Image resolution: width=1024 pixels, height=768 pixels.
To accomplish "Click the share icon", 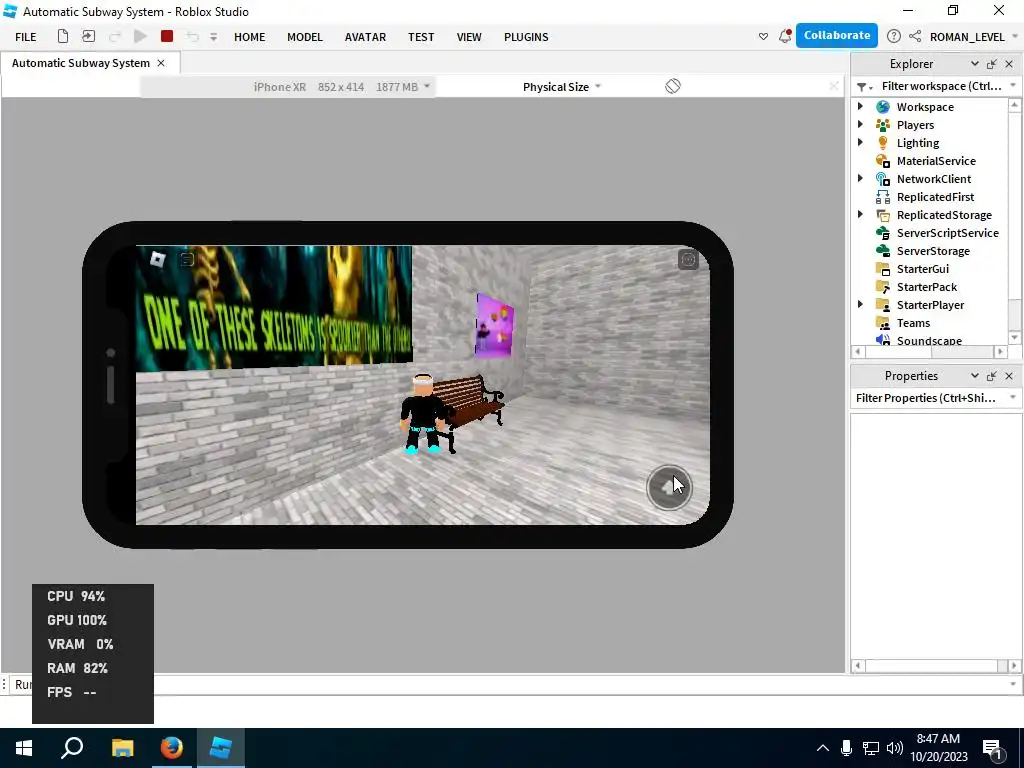I will pyautogui.click(x=915, y=37).
